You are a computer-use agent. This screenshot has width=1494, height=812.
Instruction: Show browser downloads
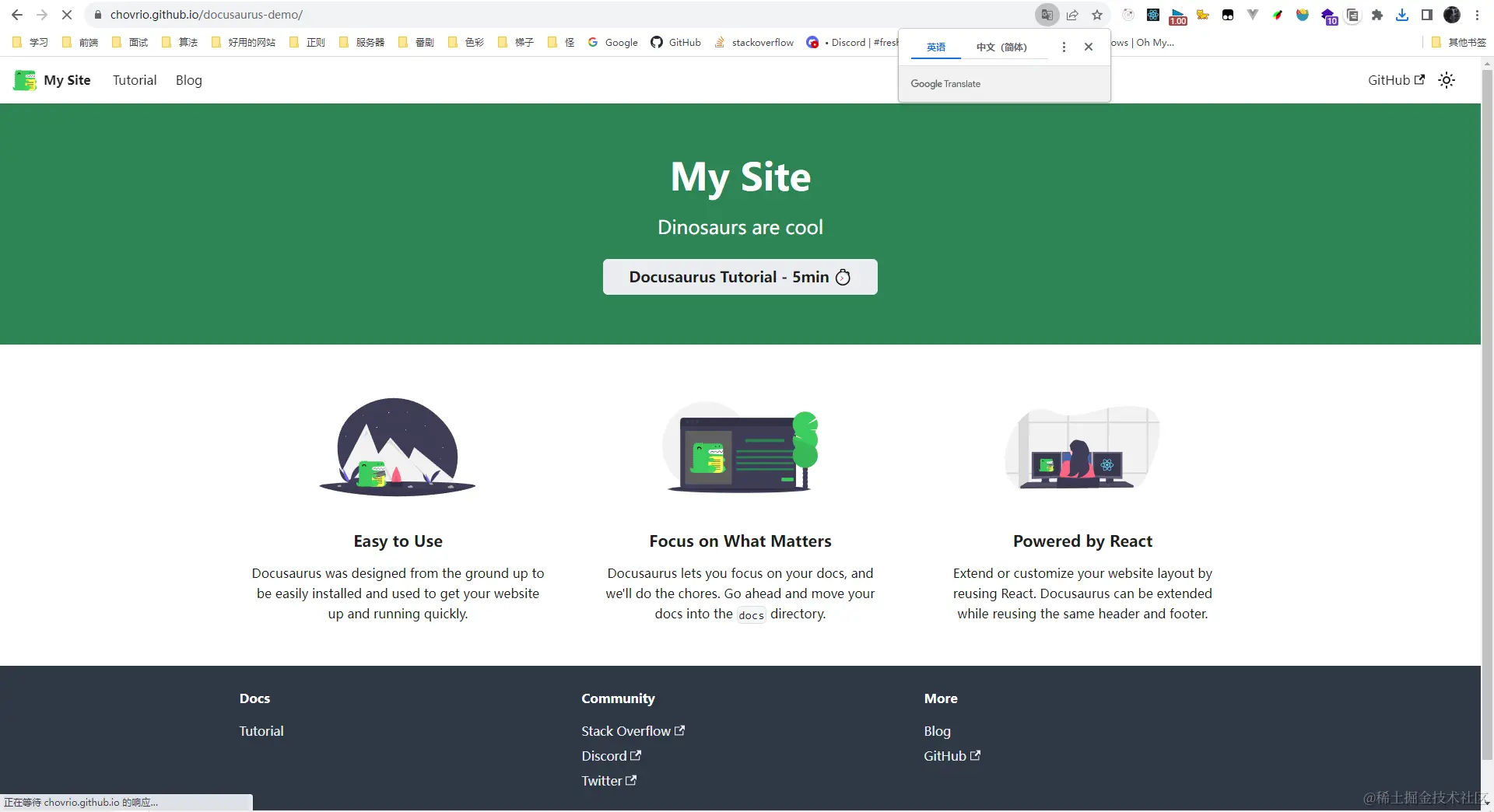point(1402,15)
